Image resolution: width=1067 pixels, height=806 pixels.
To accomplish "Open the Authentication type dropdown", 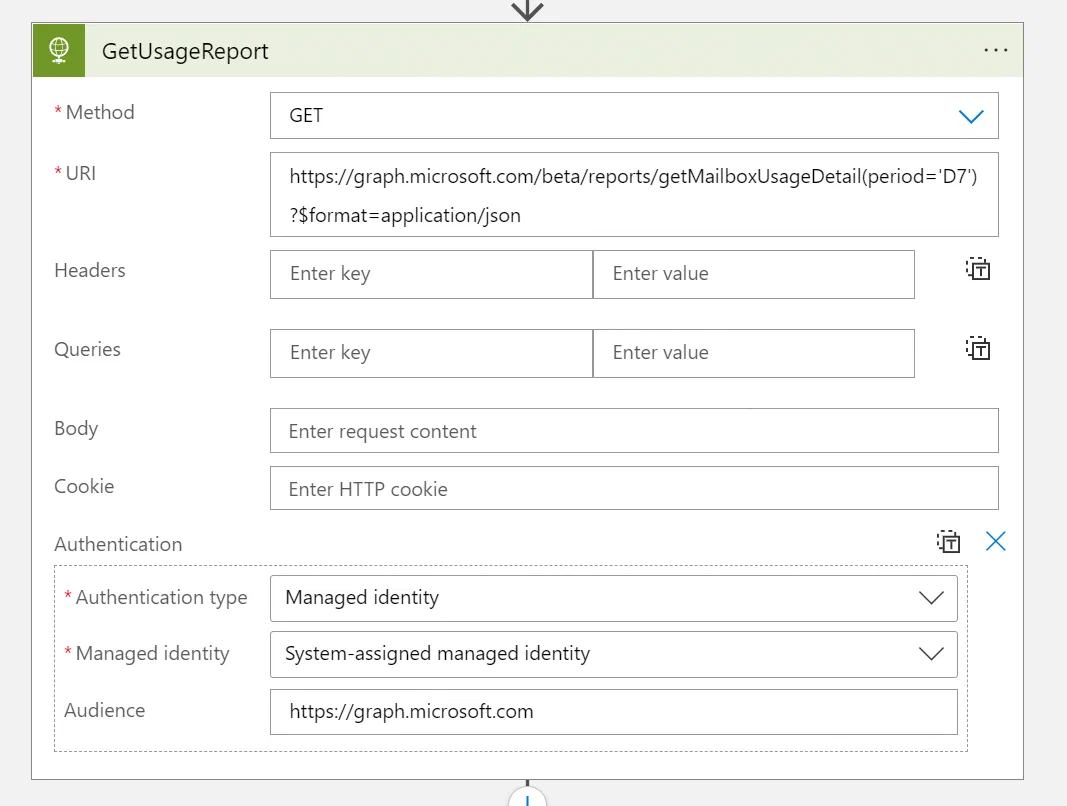I will 614,598.
